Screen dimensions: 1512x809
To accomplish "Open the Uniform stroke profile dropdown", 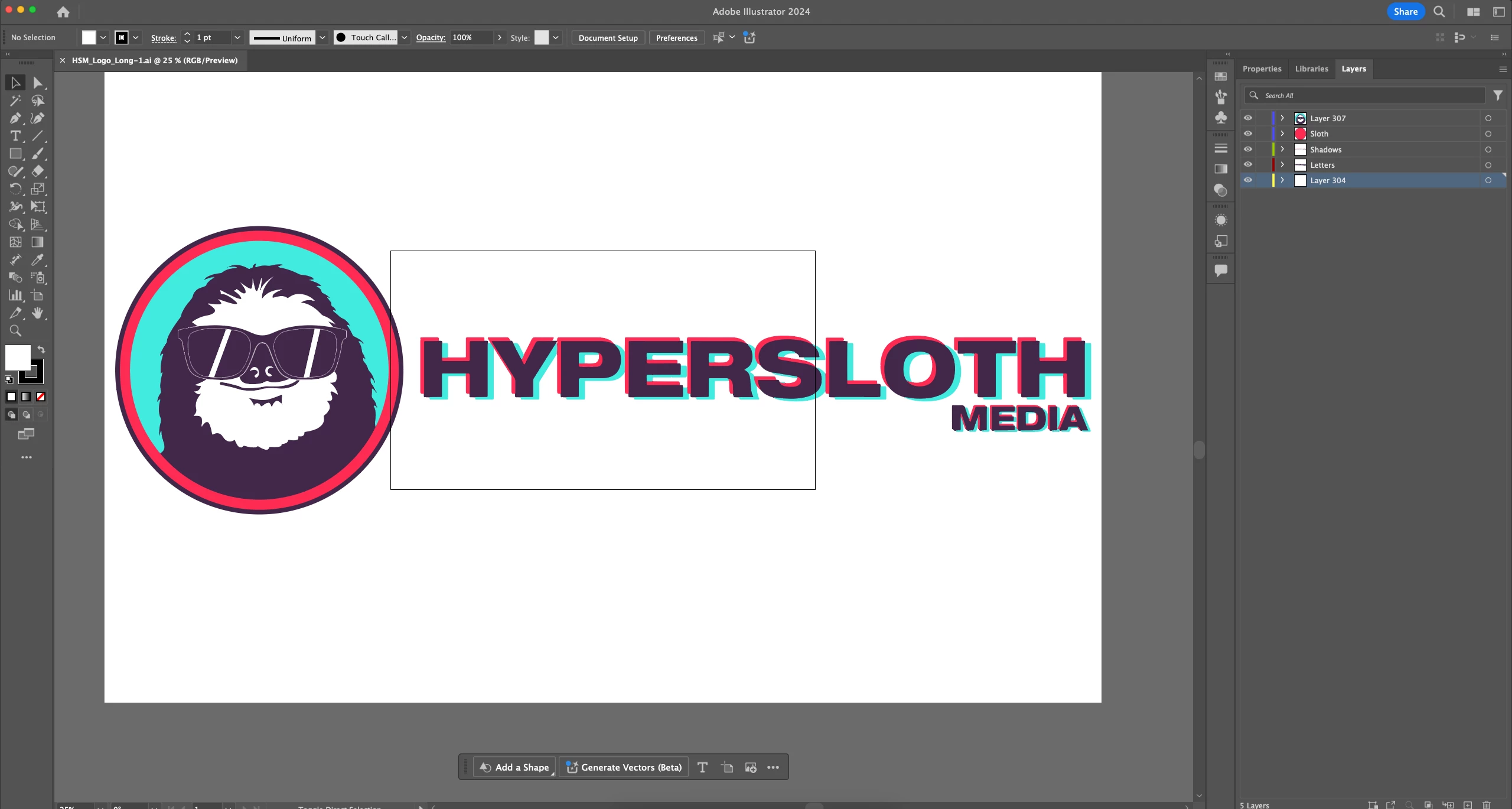I will point(322,38).
